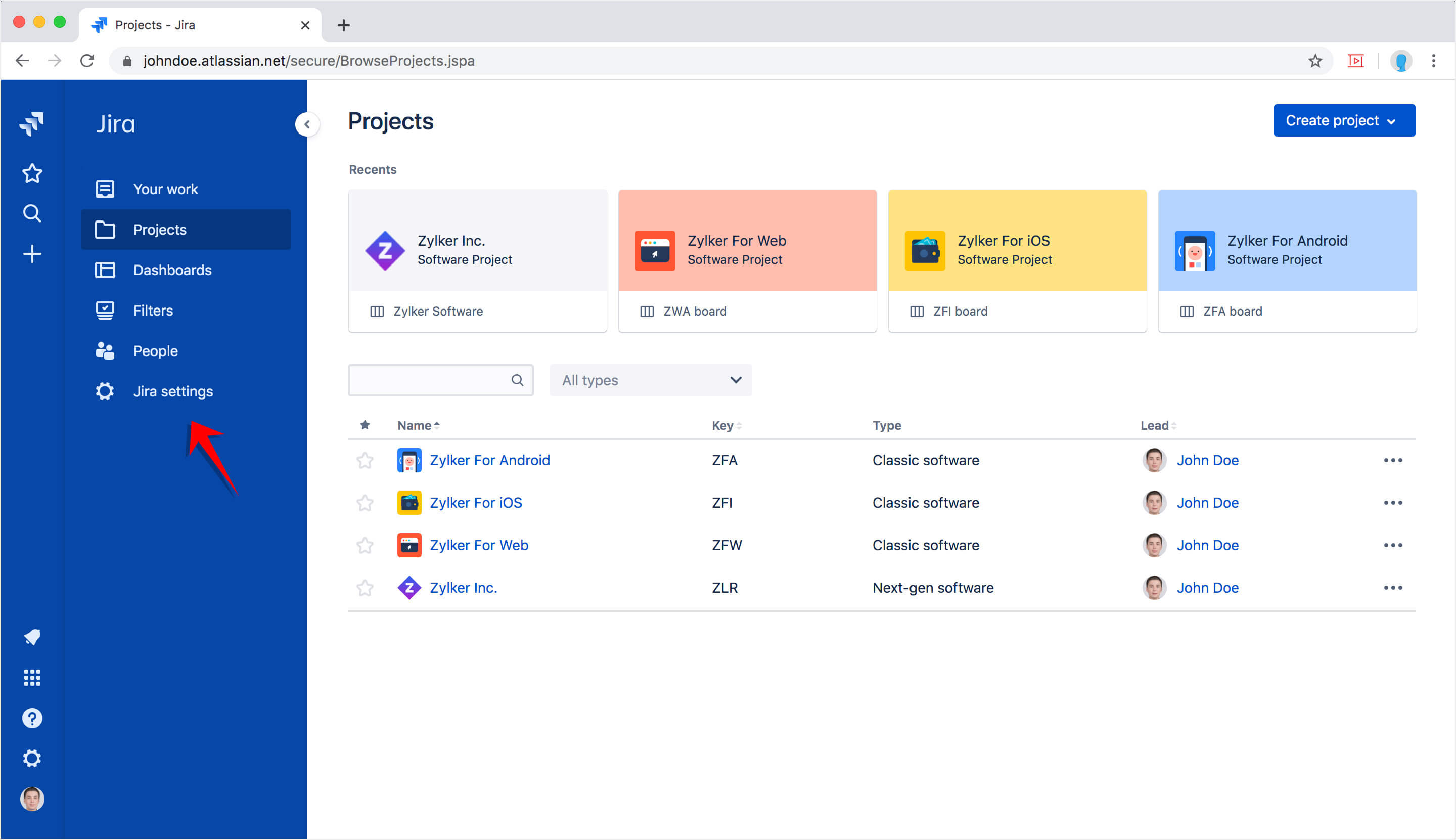Open People management section
1456x840 pixels.
click(156, 351)
